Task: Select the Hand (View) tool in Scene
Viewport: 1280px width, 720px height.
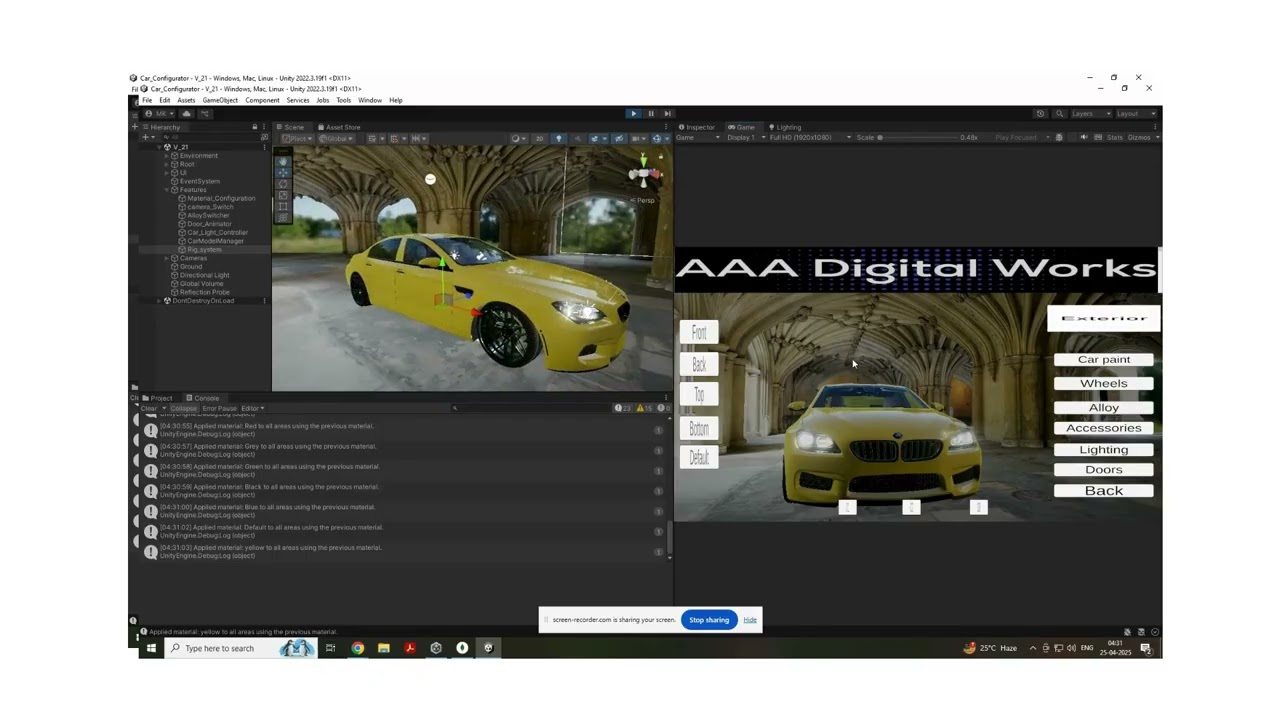Action: coord(283,161)
